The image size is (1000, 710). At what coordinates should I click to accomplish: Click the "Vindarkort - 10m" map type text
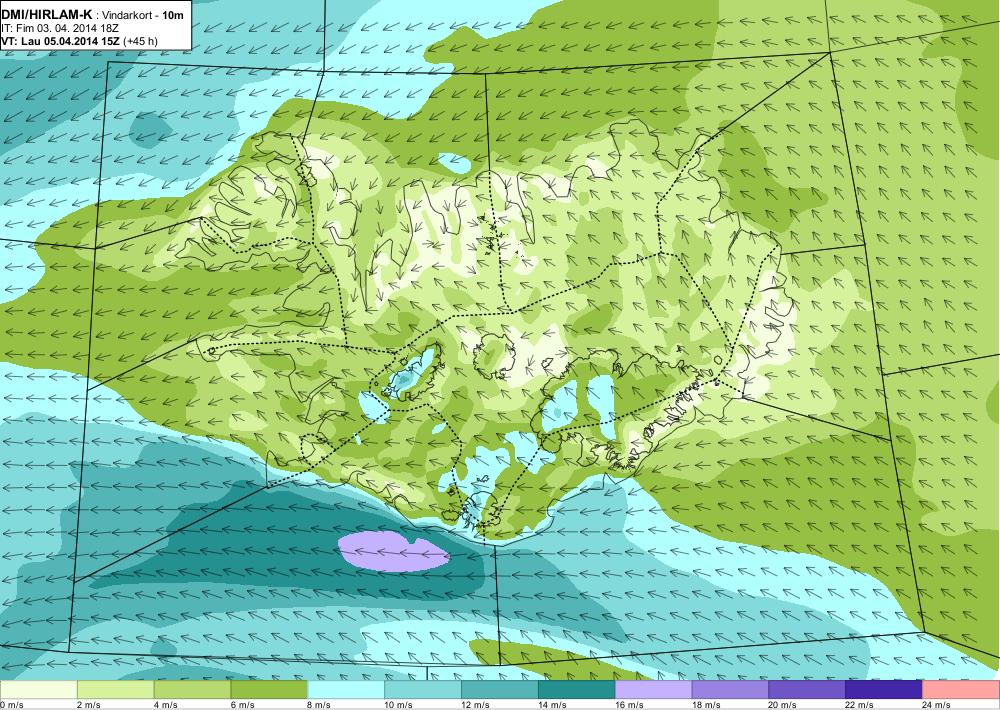(145, 15)
